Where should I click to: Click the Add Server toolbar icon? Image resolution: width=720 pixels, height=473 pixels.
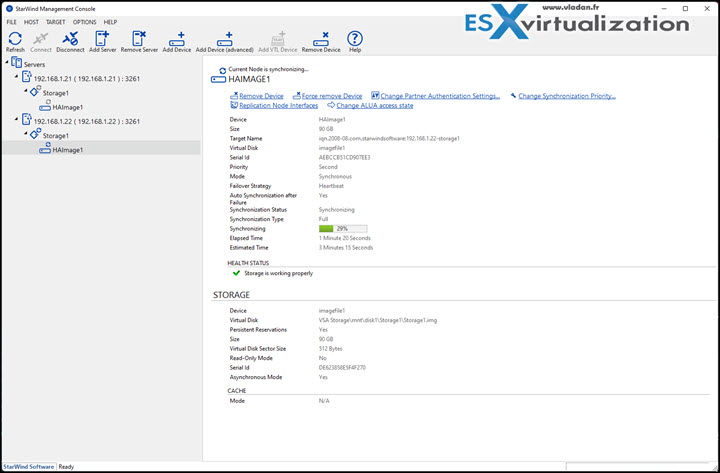[102, 39]
